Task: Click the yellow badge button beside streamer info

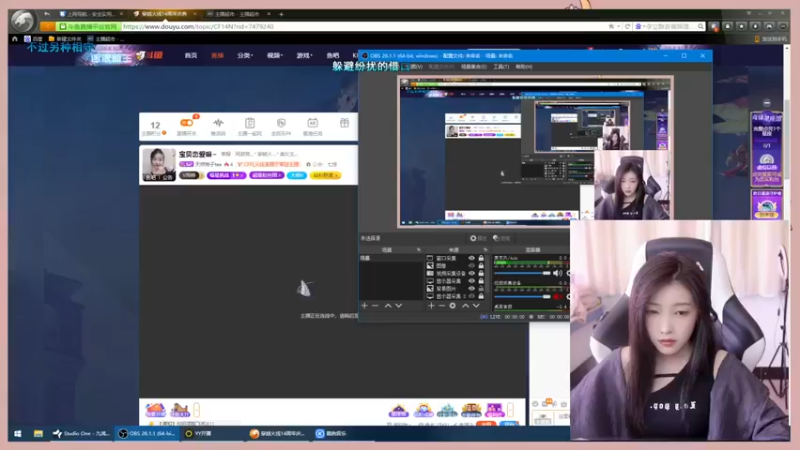Action: click(326, 176)
